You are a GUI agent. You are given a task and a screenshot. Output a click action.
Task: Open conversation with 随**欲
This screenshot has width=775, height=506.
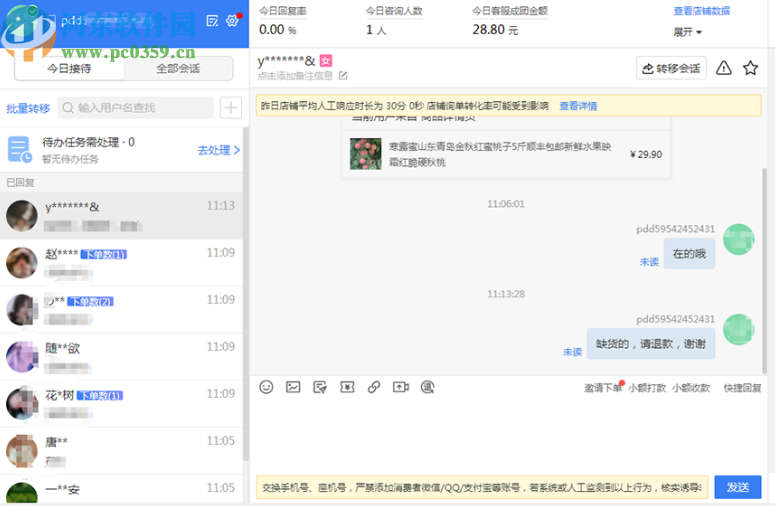pyautogui.click(x=121, y=357)
